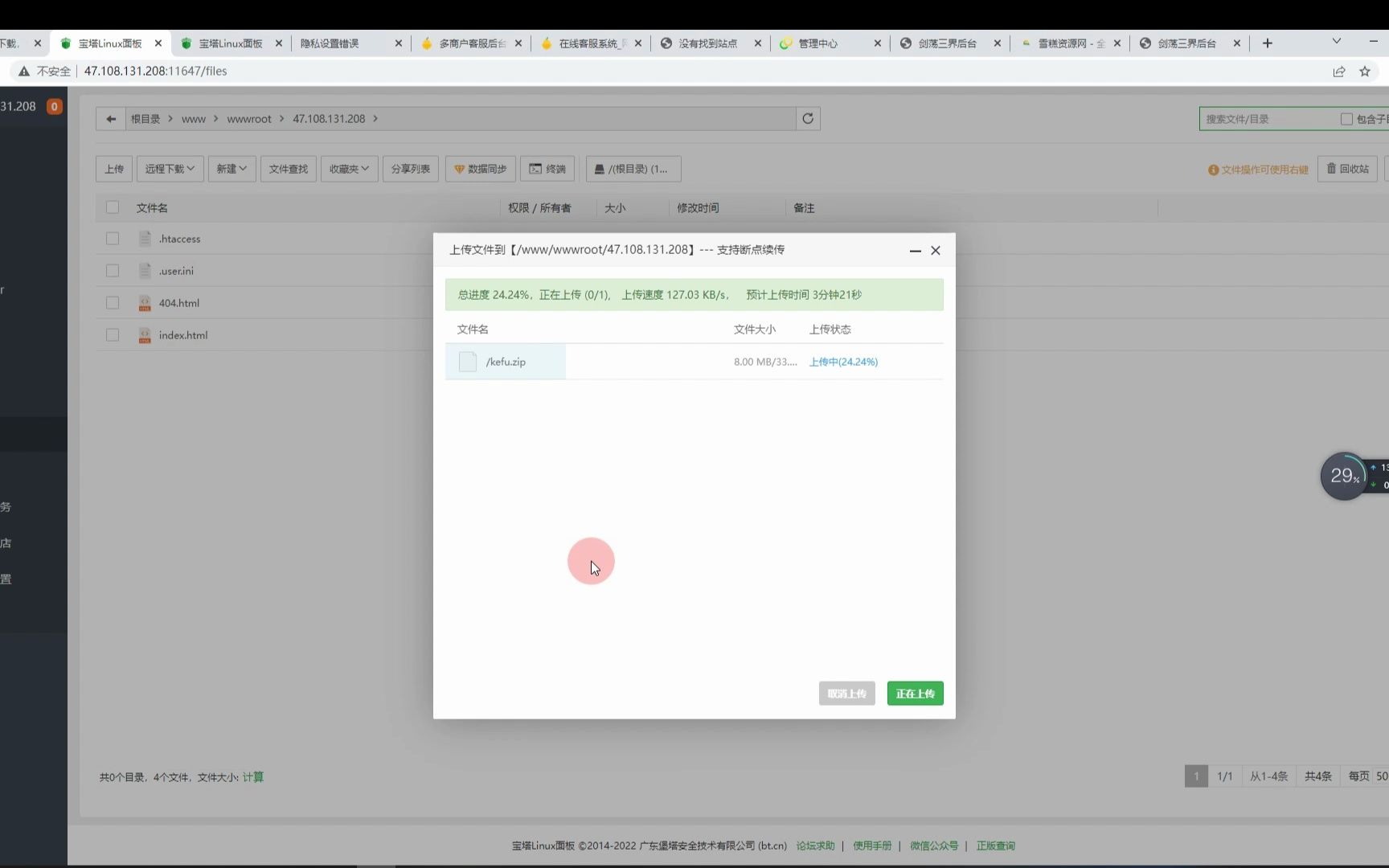
Task: Open the 论坛求助 footer link
Action: point(816,845)
